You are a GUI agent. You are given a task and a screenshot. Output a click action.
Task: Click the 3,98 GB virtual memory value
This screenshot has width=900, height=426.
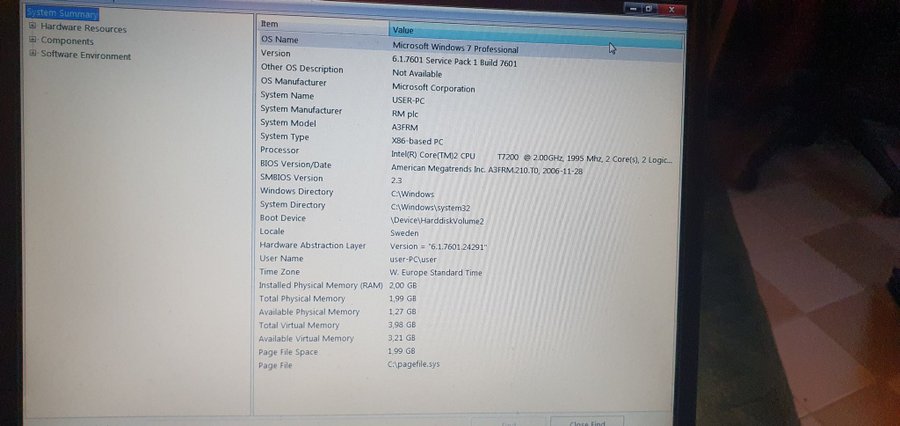click(402, 325)
